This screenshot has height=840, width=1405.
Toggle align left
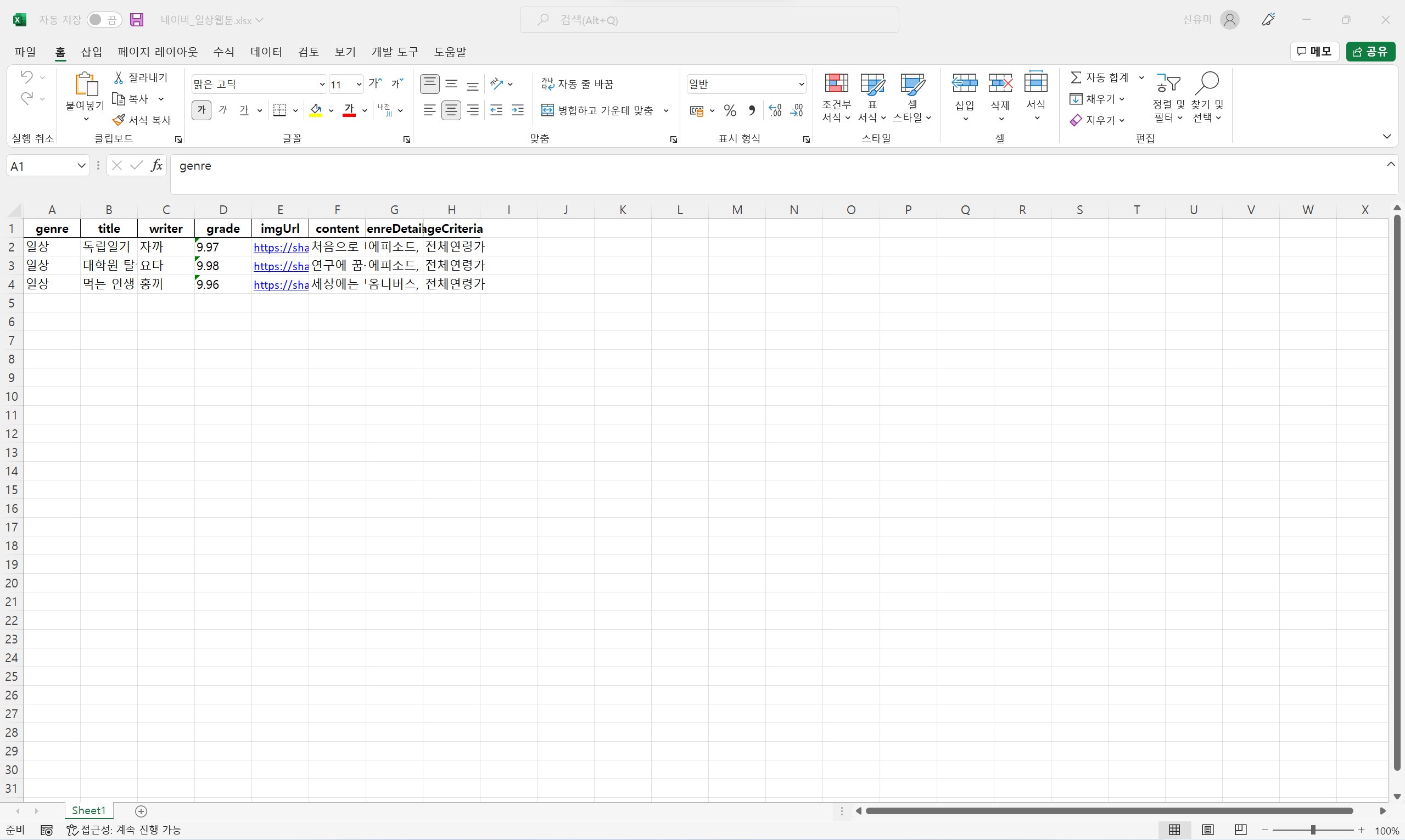(x=430, y=110)
